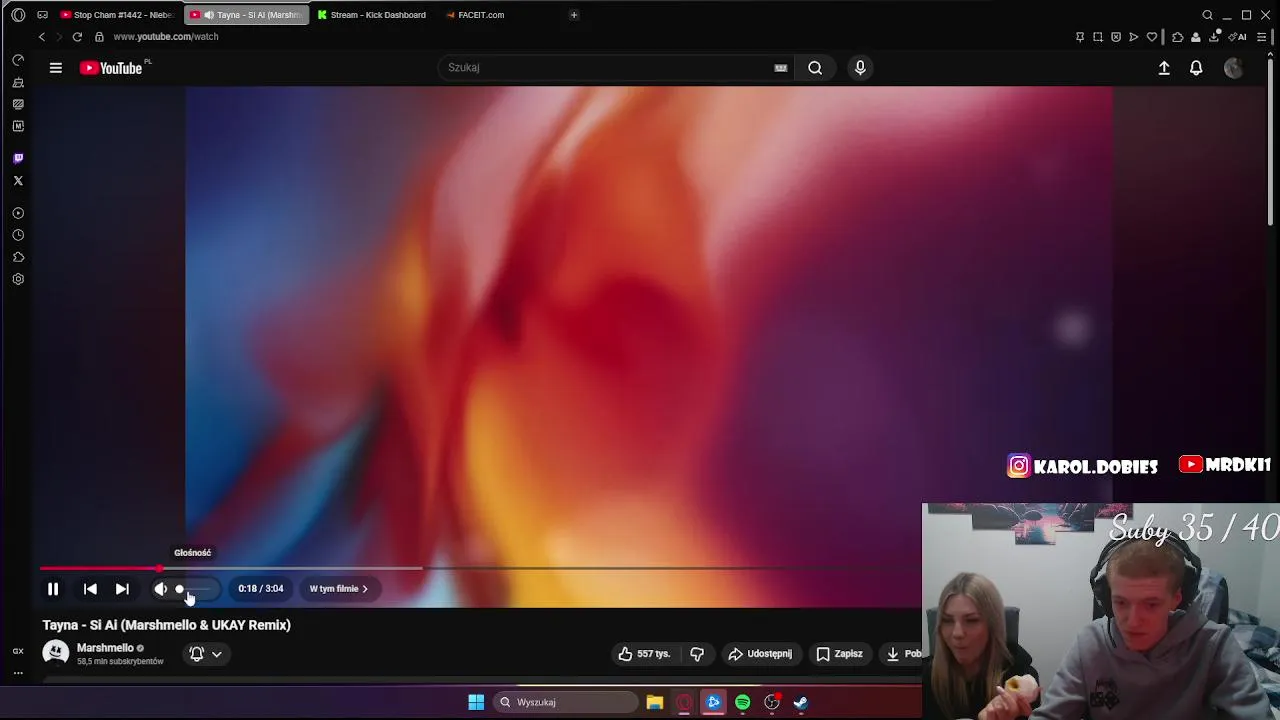Image resolution: width=1280 pixels, height=720 pixels.
Task: Click the Udostępnij share button
Action: [760, 654]
